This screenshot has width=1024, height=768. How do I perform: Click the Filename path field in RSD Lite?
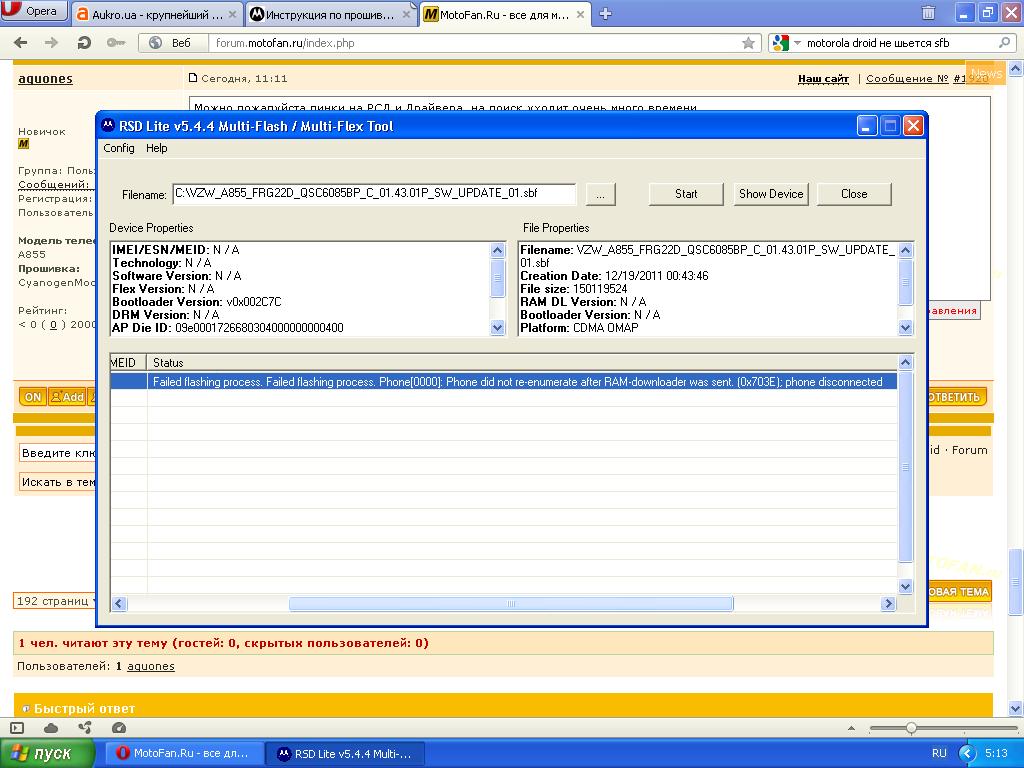point(374,194)
